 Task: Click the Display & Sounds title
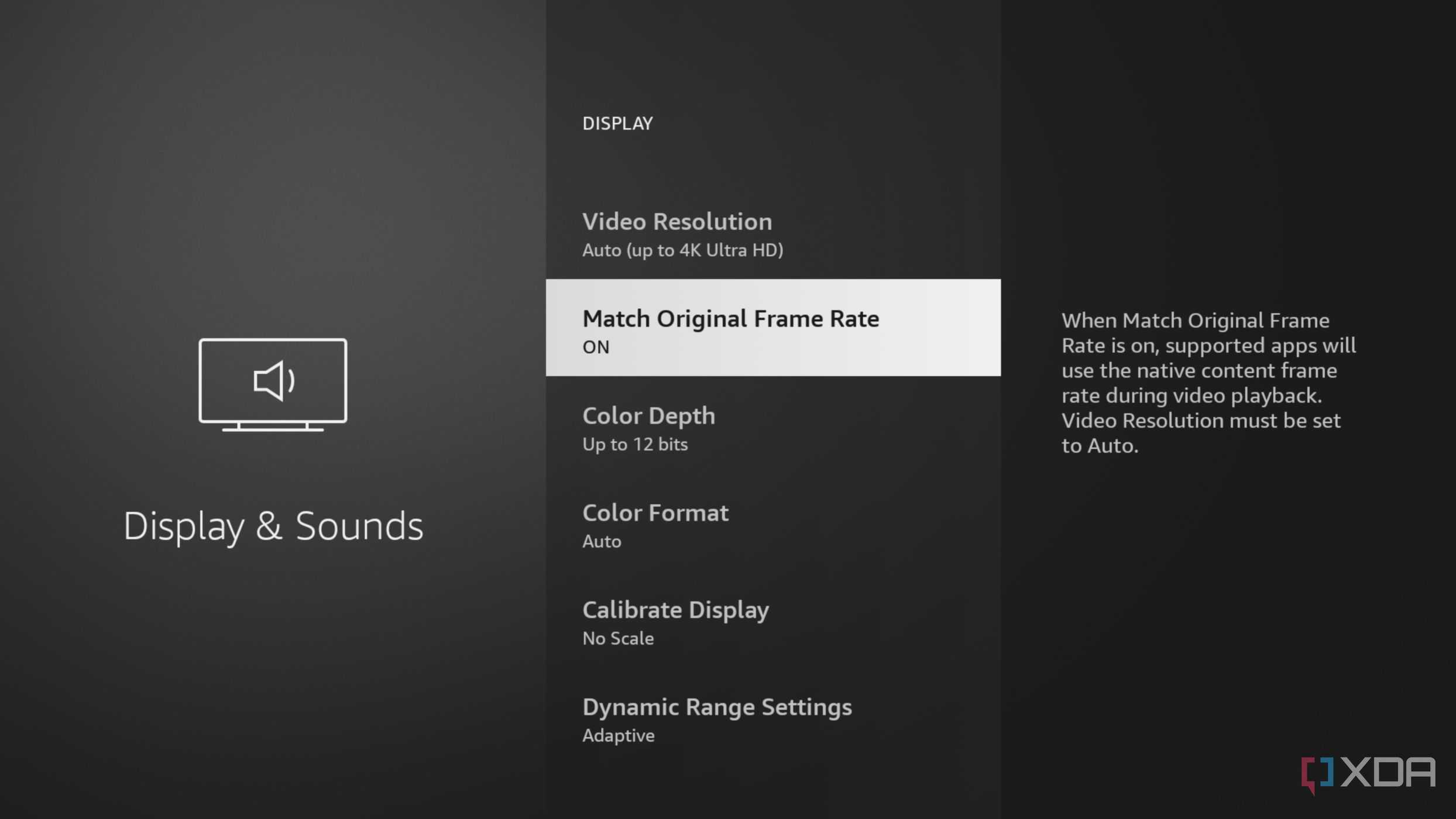click(273, 526)
